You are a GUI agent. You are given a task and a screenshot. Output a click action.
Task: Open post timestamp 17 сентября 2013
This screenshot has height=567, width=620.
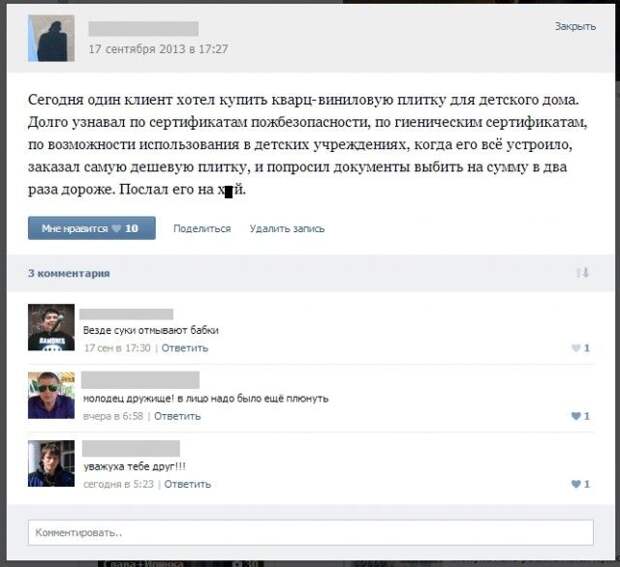point(158,49)
